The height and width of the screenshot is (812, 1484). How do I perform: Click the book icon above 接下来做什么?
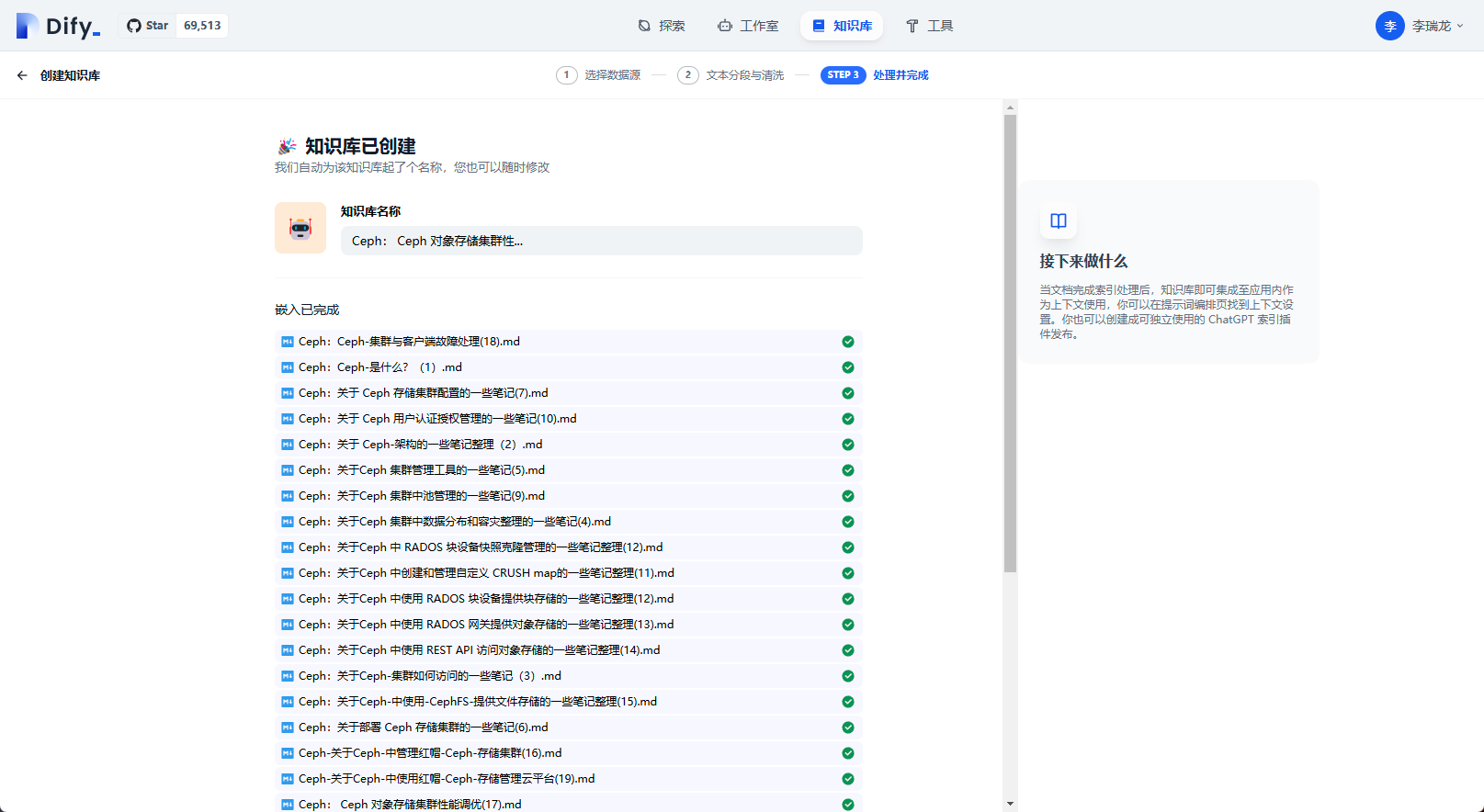pyautogui.click(x=1059, y=220)
